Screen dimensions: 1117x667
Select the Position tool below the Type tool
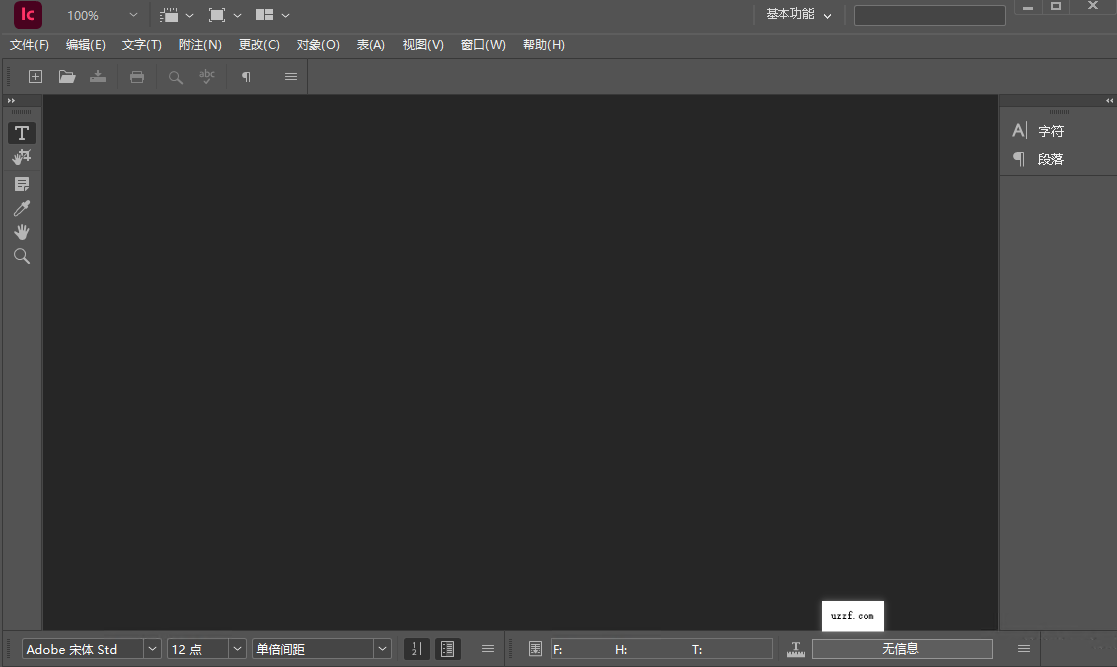(x=21, y=157)
